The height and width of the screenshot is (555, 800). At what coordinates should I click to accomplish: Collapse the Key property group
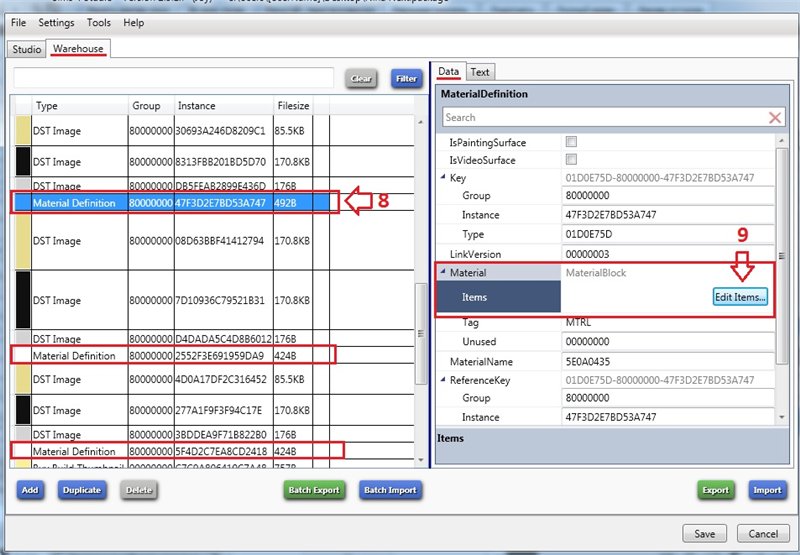[x=443, y=178]
